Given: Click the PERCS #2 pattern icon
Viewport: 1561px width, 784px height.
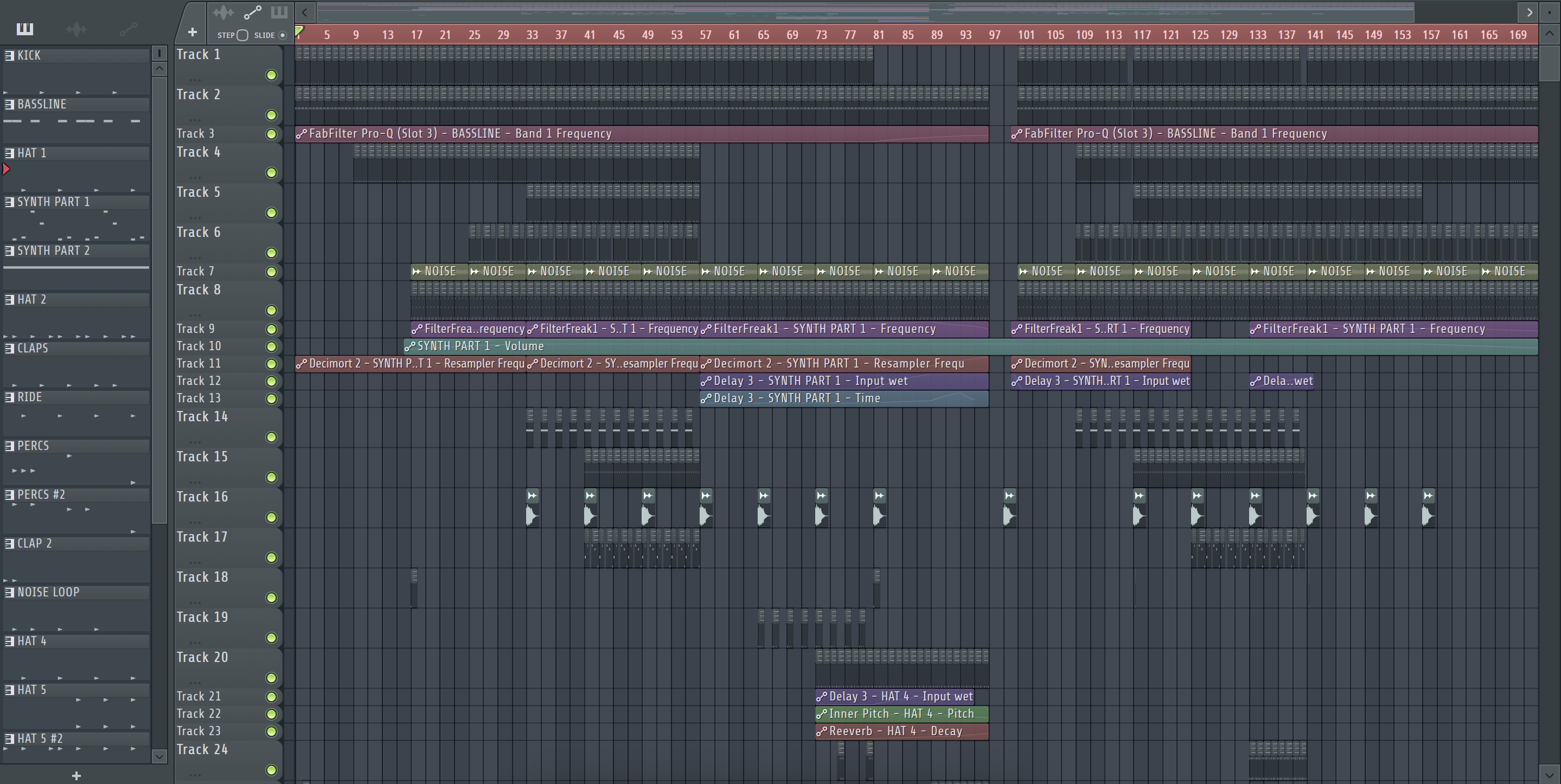Looking at the screenshot, I should pos(10,494).
